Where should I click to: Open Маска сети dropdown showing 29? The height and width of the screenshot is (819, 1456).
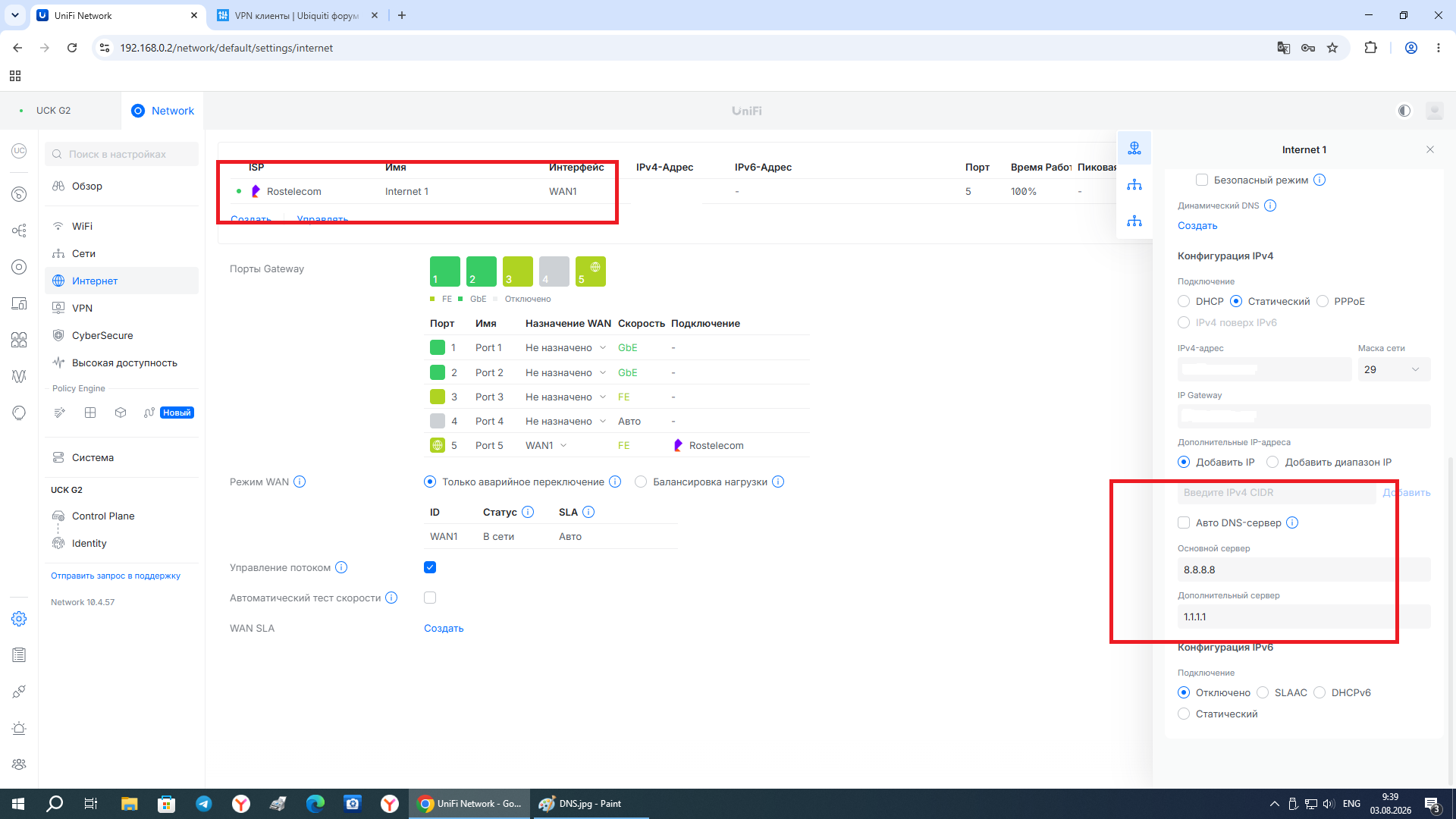1394,369
